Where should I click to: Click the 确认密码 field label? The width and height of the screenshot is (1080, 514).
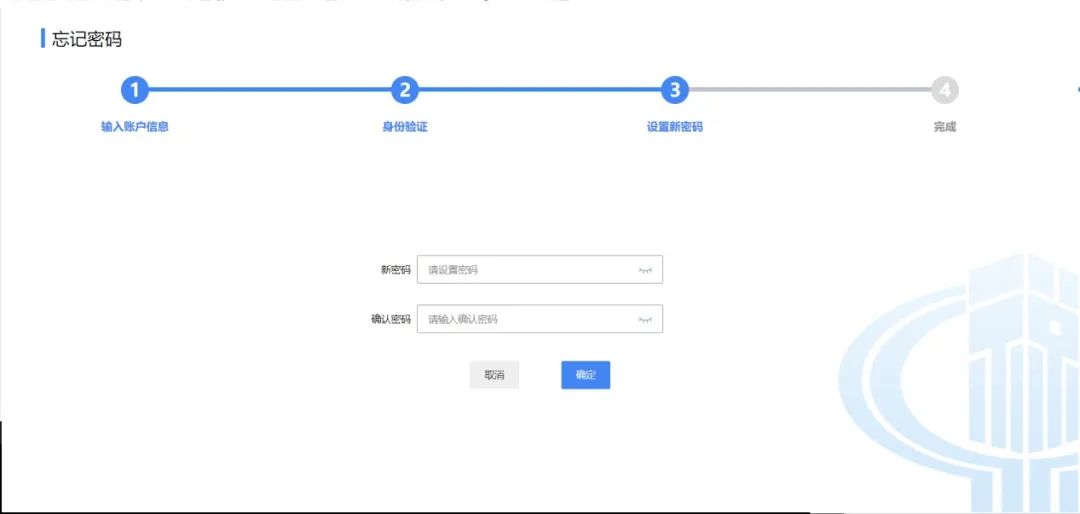click(x=391, y=320)
